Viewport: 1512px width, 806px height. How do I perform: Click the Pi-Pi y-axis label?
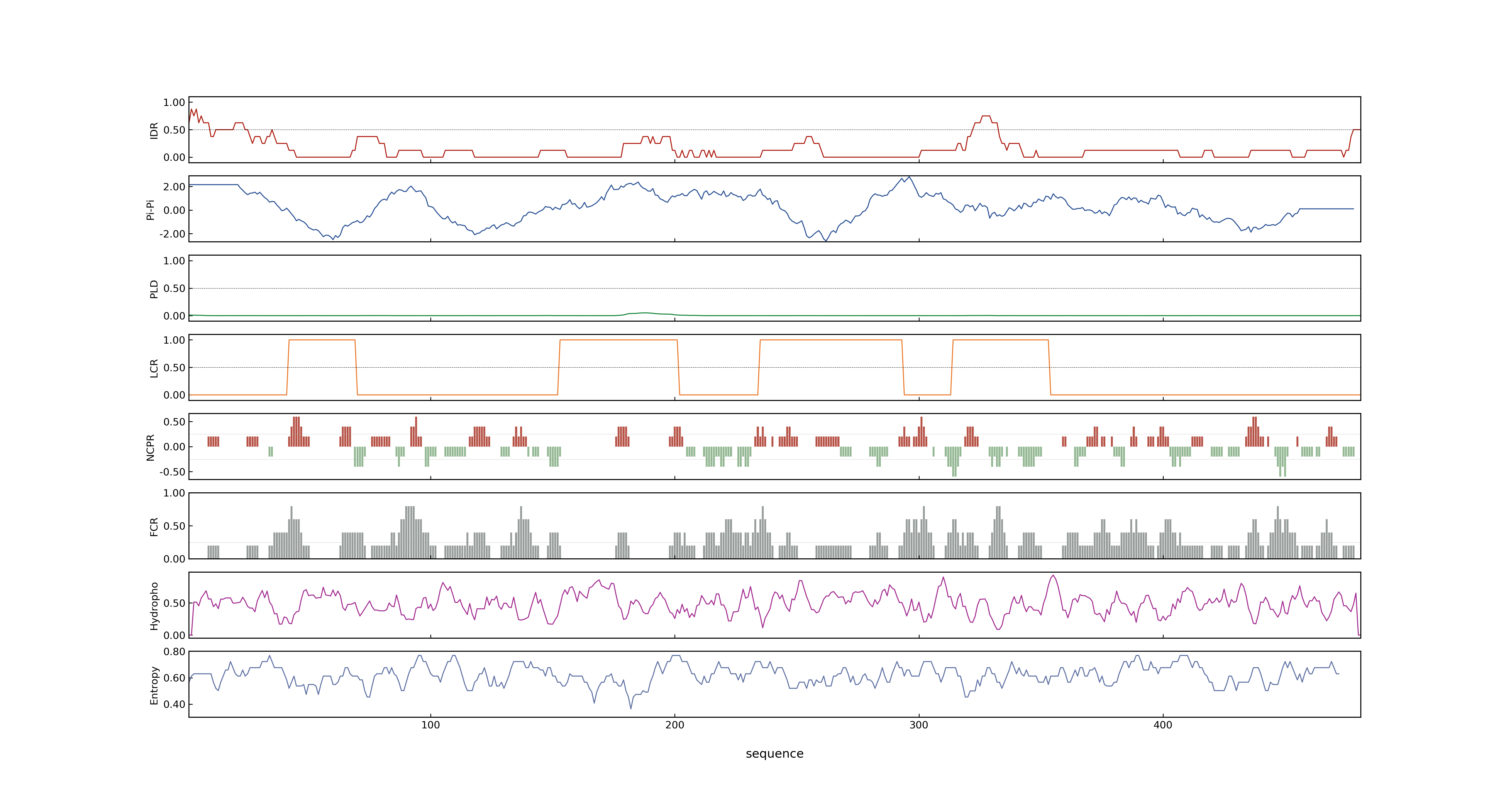[150, 209]
